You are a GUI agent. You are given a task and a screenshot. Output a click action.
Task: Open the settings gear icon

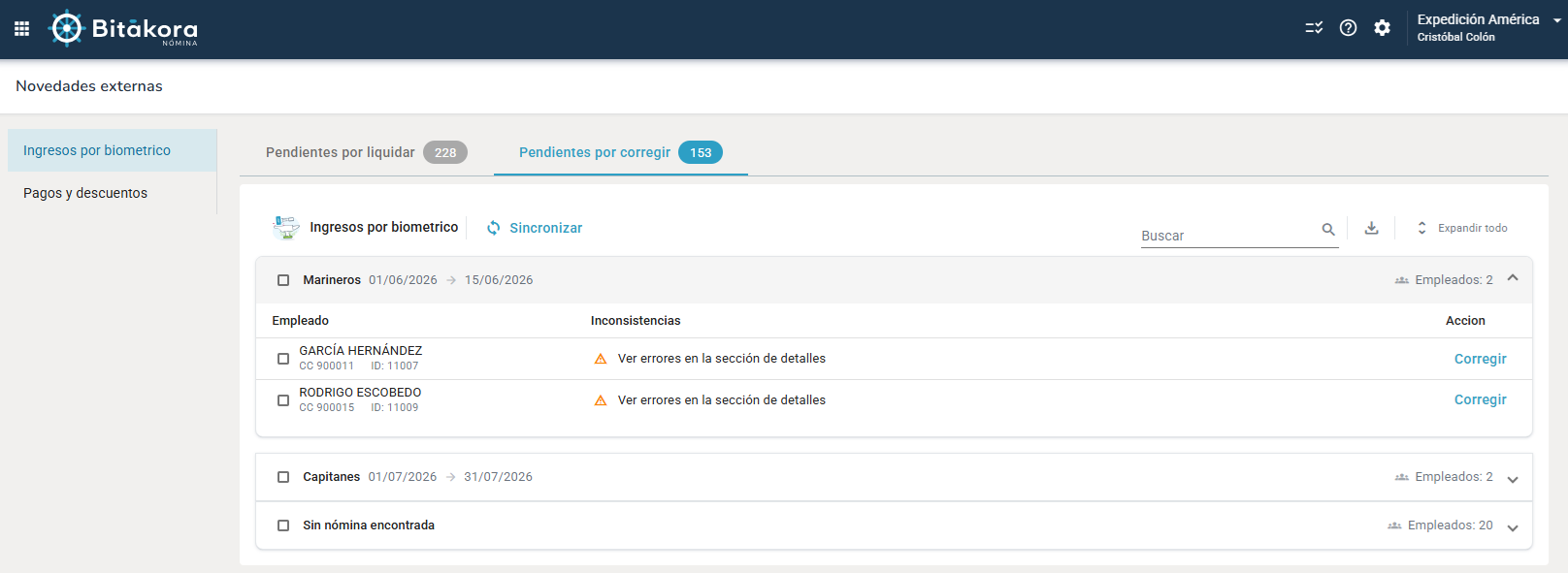tap(1382, 28)
